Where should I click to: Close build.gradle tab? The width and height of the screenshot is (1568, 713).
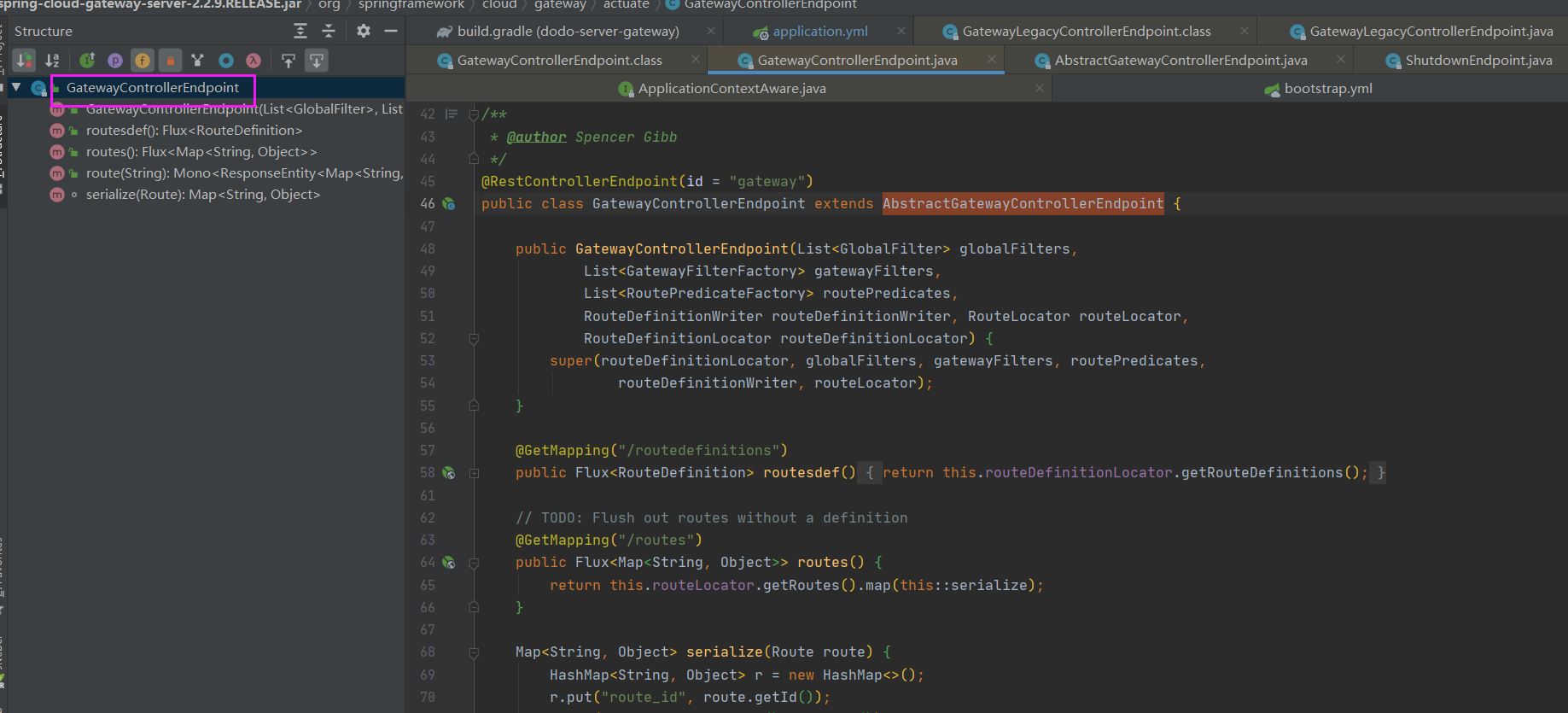(711, 31)
